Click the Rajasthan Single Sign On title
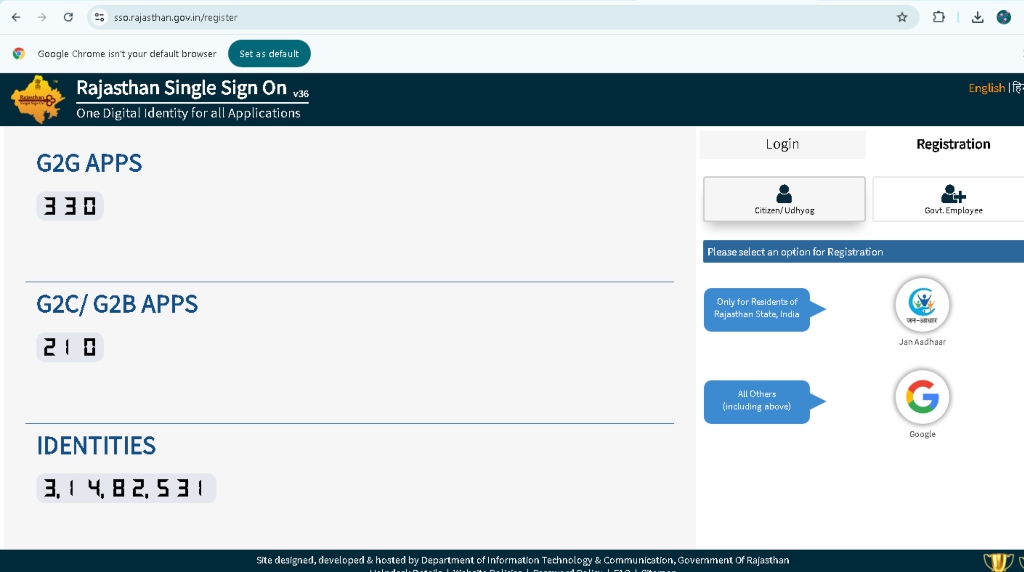The width and height of the screenshot is (1024, 572). tap(182, 87)
